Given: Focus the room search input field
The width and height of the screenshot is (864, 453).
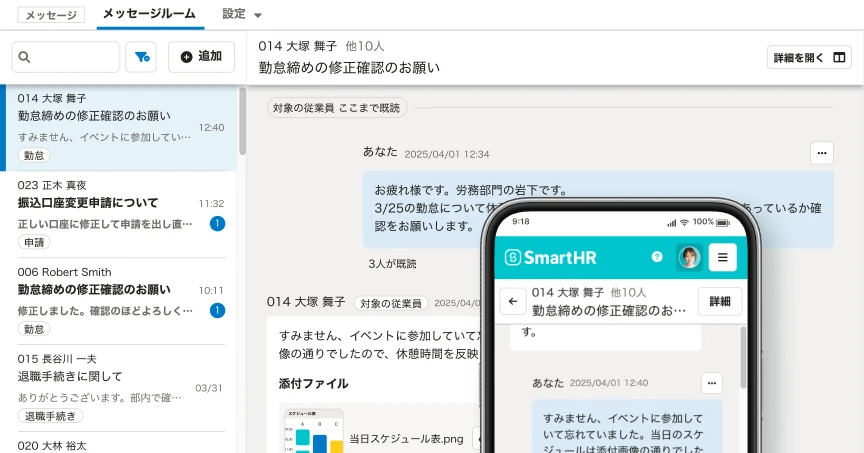Looking at the screenshot, I should (66, 57).
